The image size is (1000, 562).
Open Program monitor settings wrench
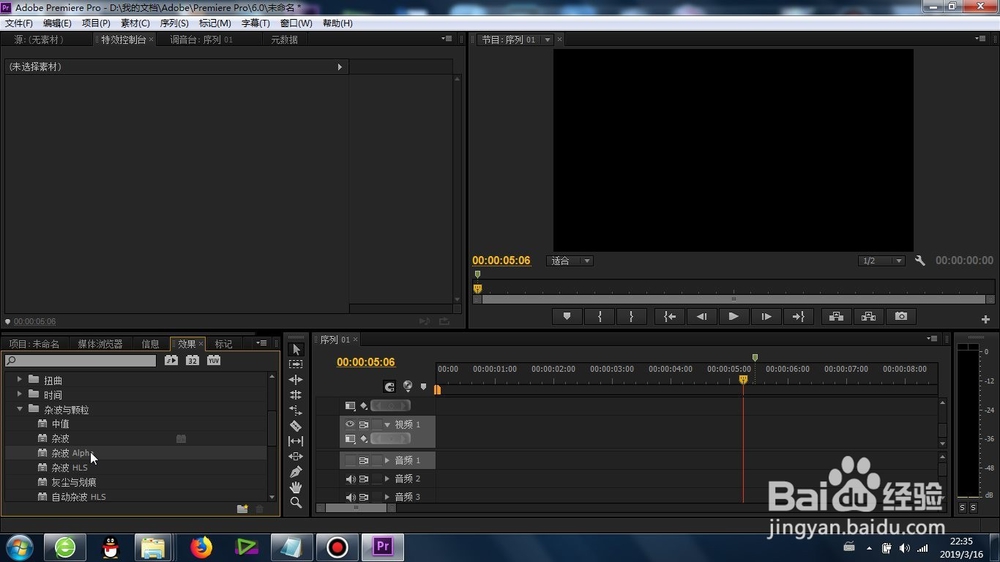tap(920, 260)
